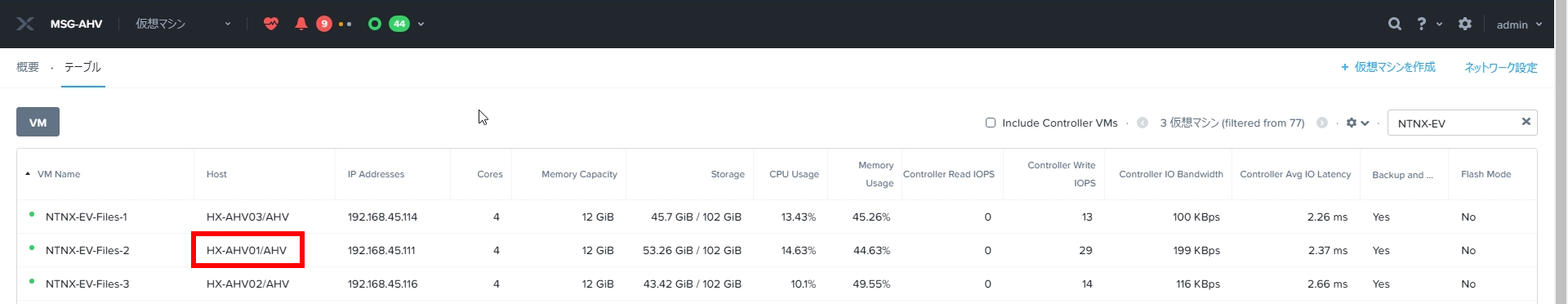Open the settings gear in top bar
The height and width of the screenshot is (304, 1568).
1465,24
